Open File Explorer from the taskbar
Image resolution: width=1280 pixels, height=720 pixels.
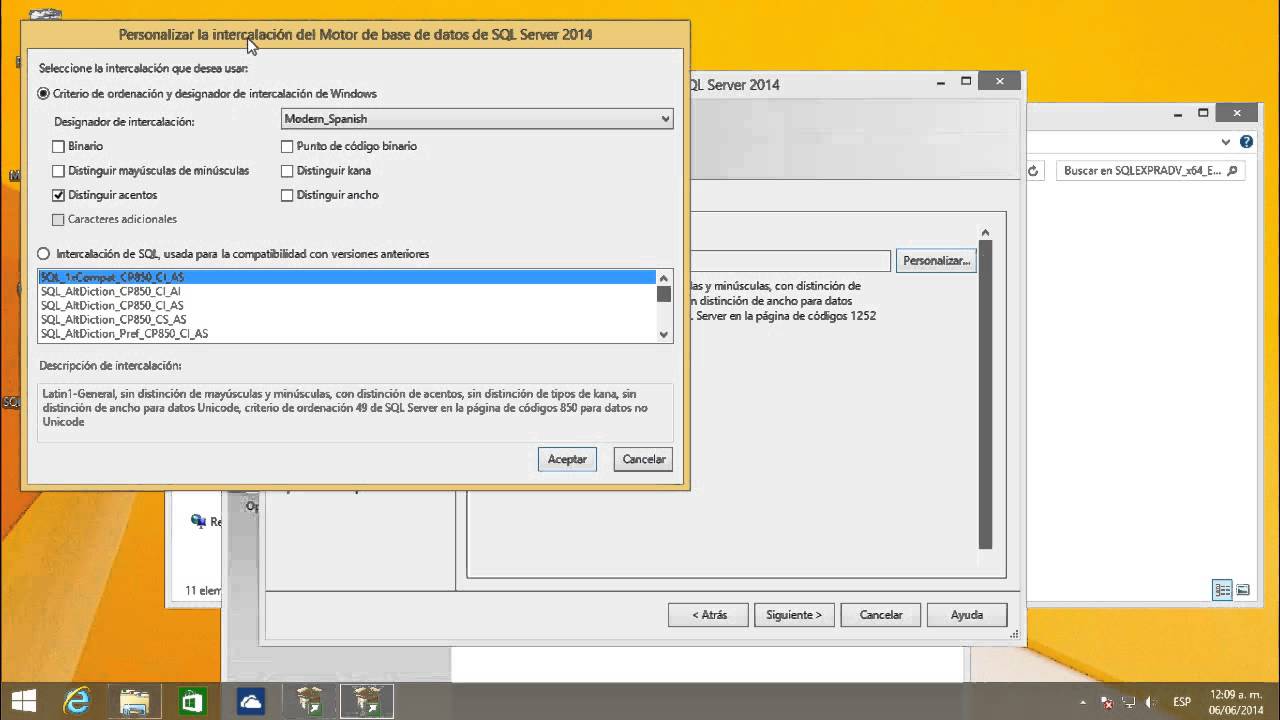(134, 701)
